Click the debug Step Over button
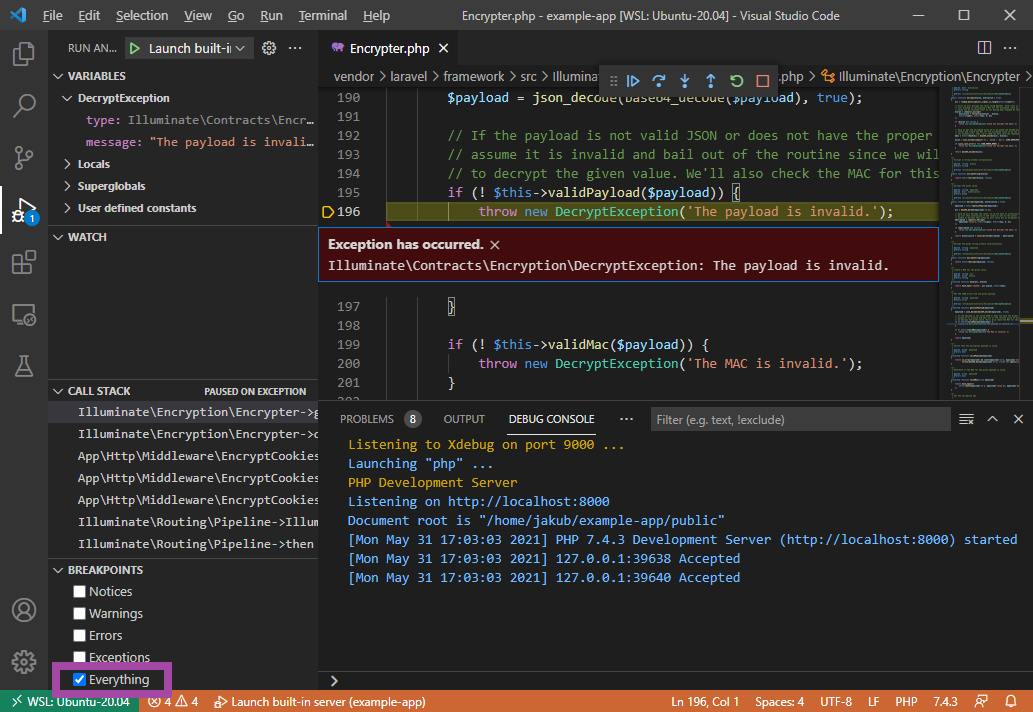The image size is (1033, 712). pos(659,81)
